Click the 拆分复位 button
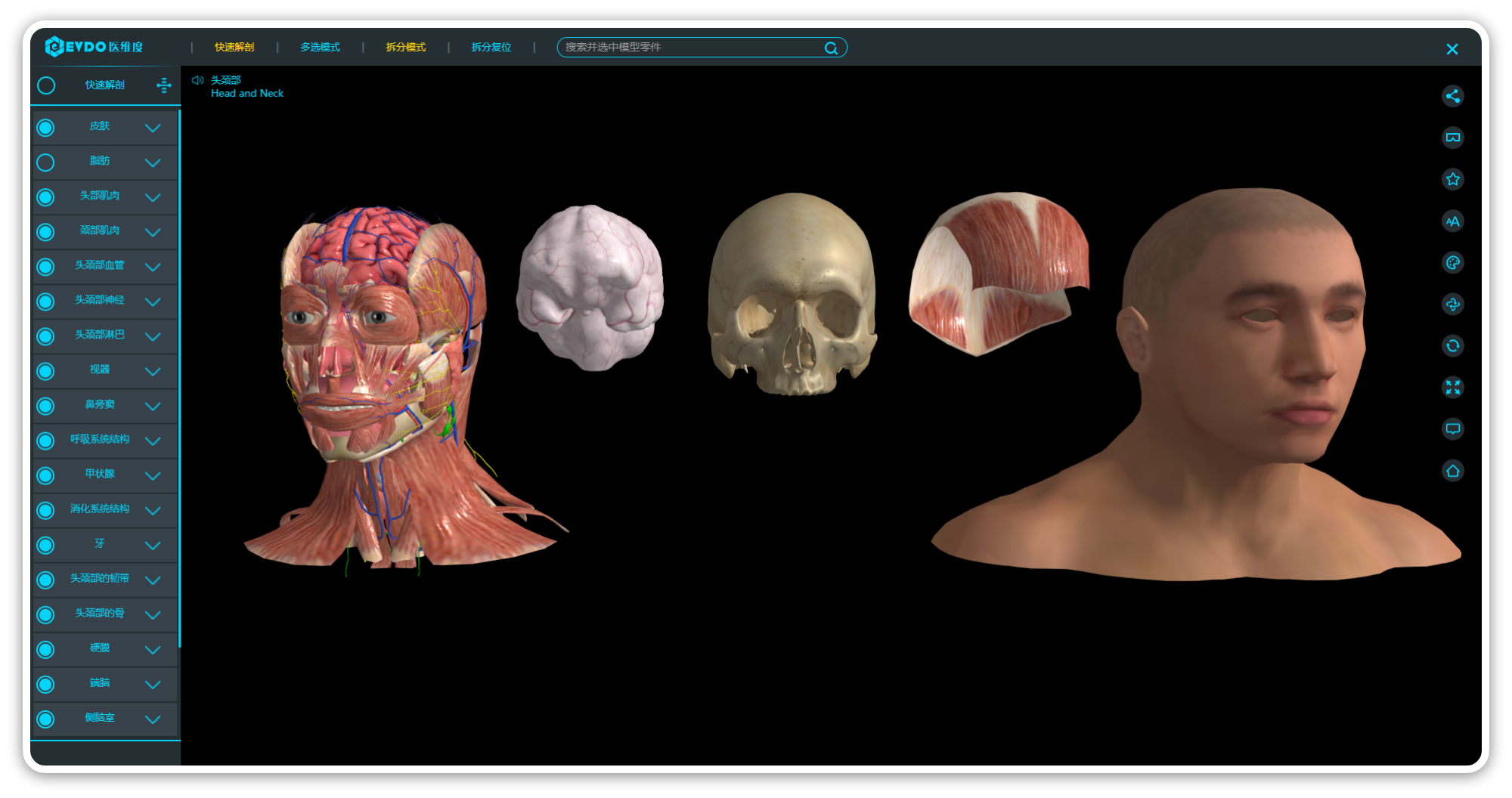Viewport: 1512px width, 798px height. click(x=490, y=47)
